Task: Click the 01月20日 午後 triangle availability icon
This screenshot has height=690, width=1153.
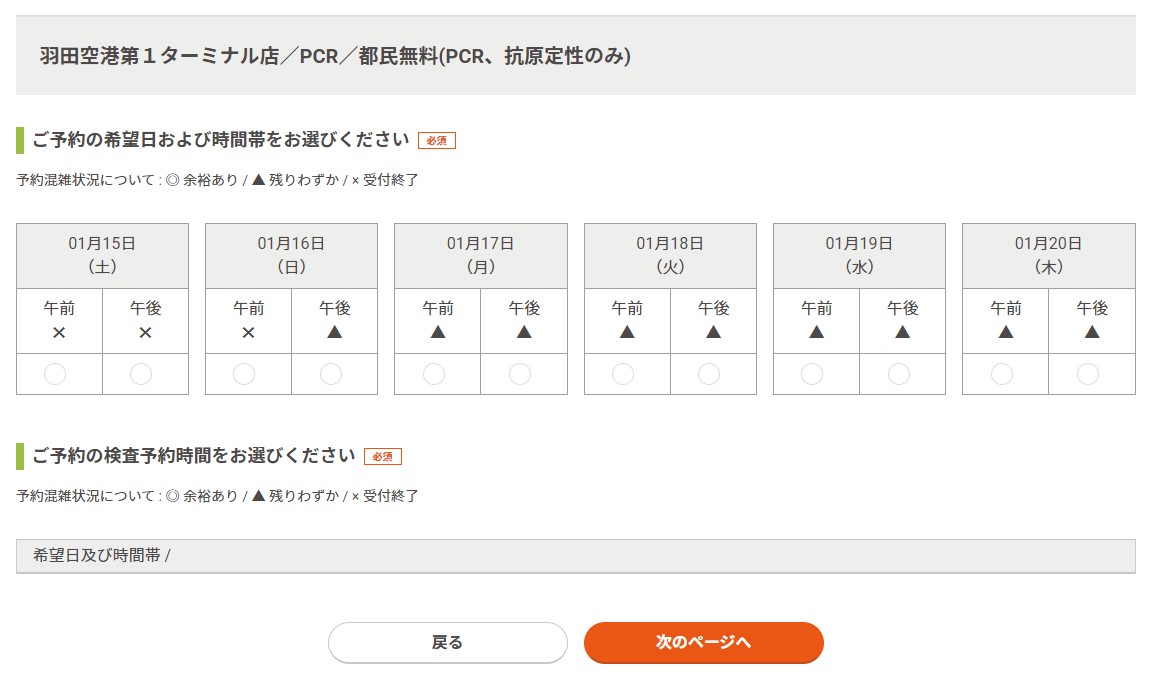Action: pyautogui.click(x=1092, y=332)
